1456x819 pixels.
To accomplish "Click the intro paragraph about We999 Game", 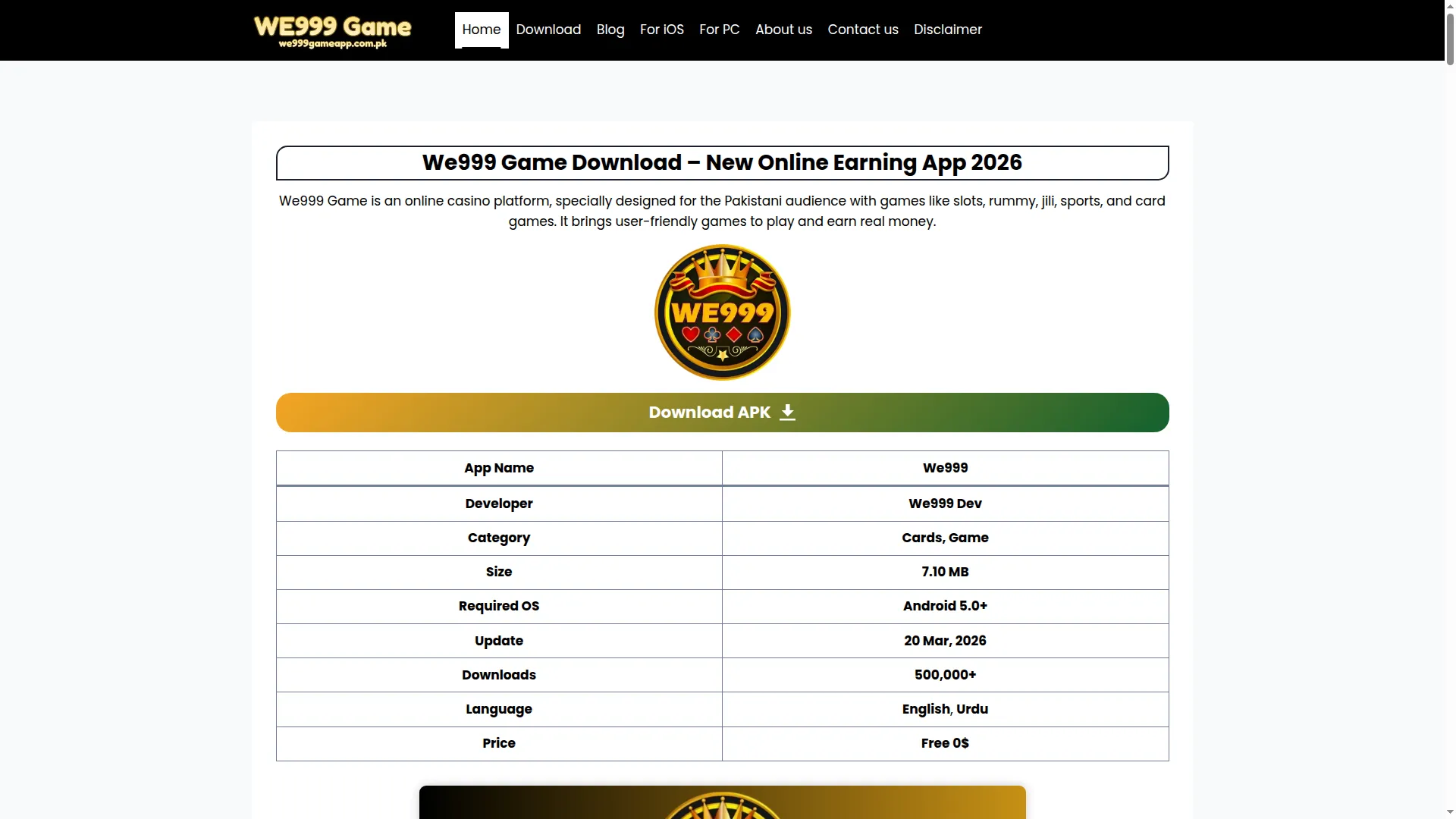I will click(722, 211).
